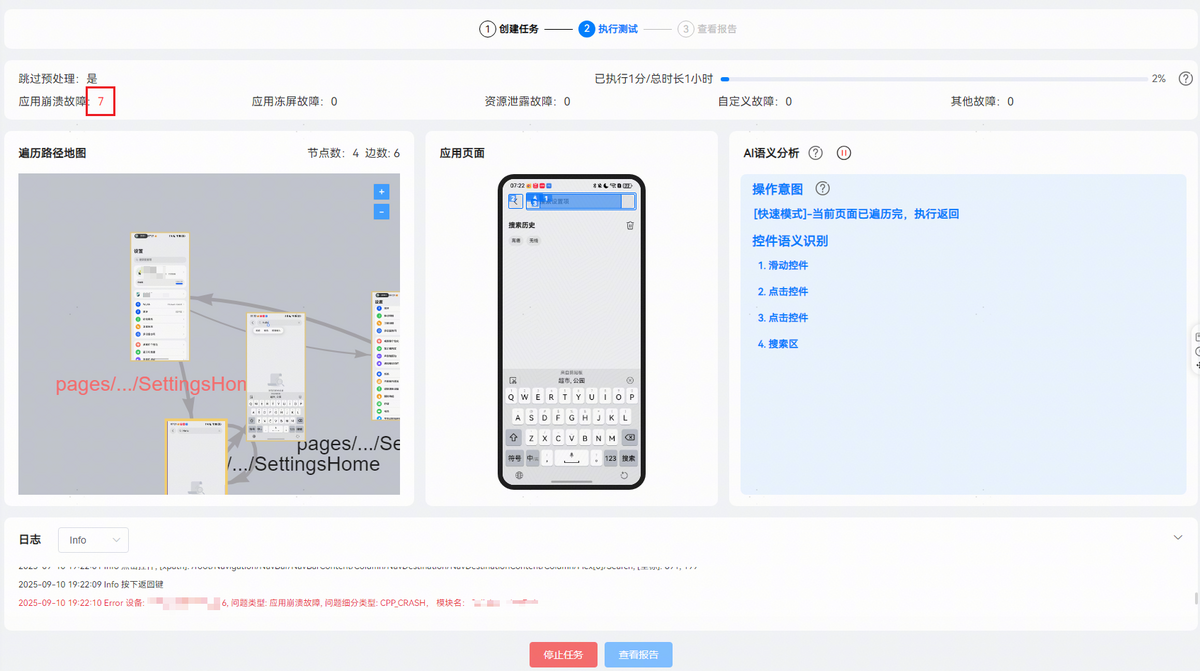The image size is (1200, 671).
Task: Click the red crash fault count 7
Action: [101, 101]
